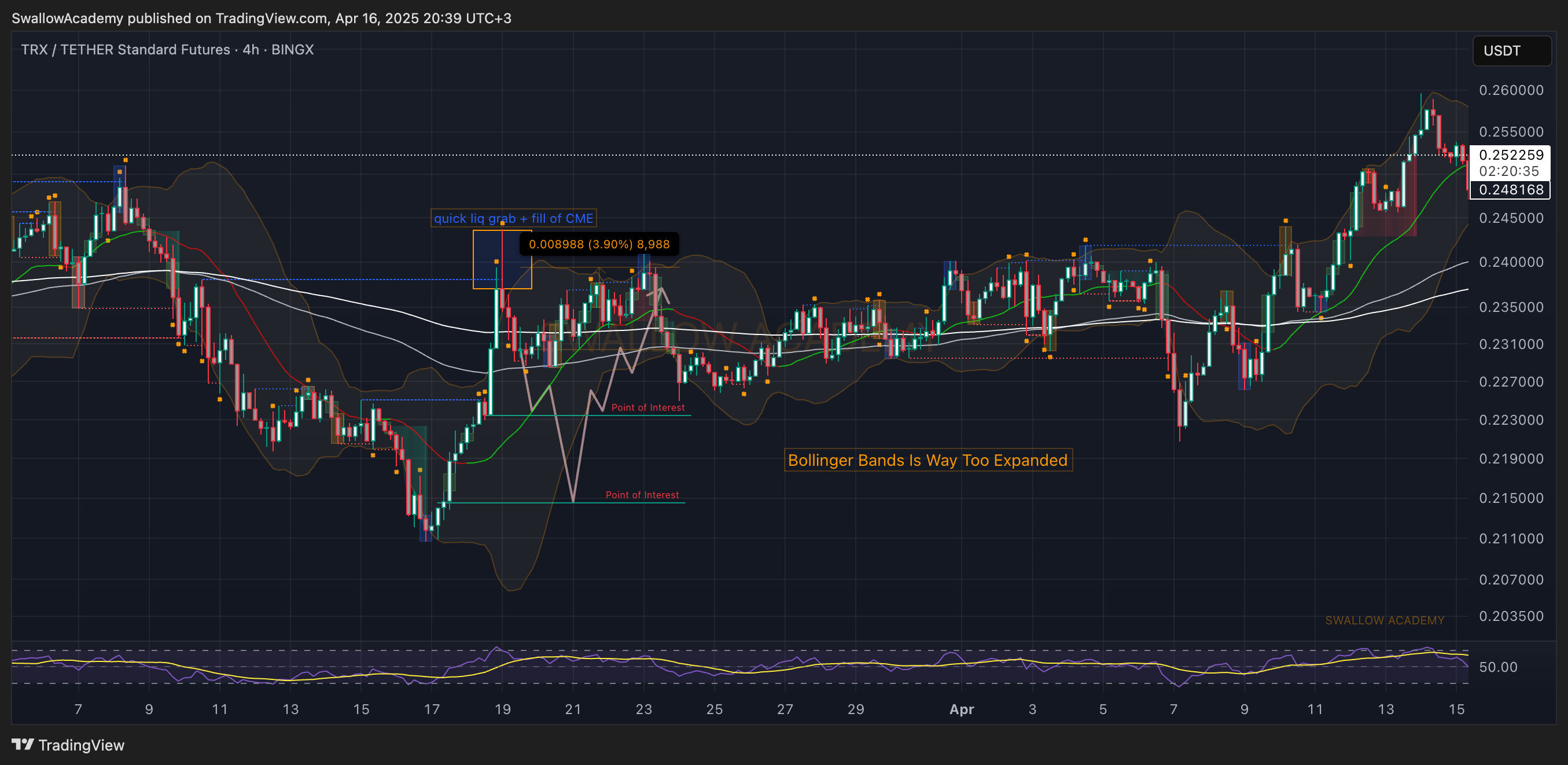The height and width of the screenshot is (765, 1568).
Task: Click the 0.255000 price axis label
Action: tap(1511, 131)
